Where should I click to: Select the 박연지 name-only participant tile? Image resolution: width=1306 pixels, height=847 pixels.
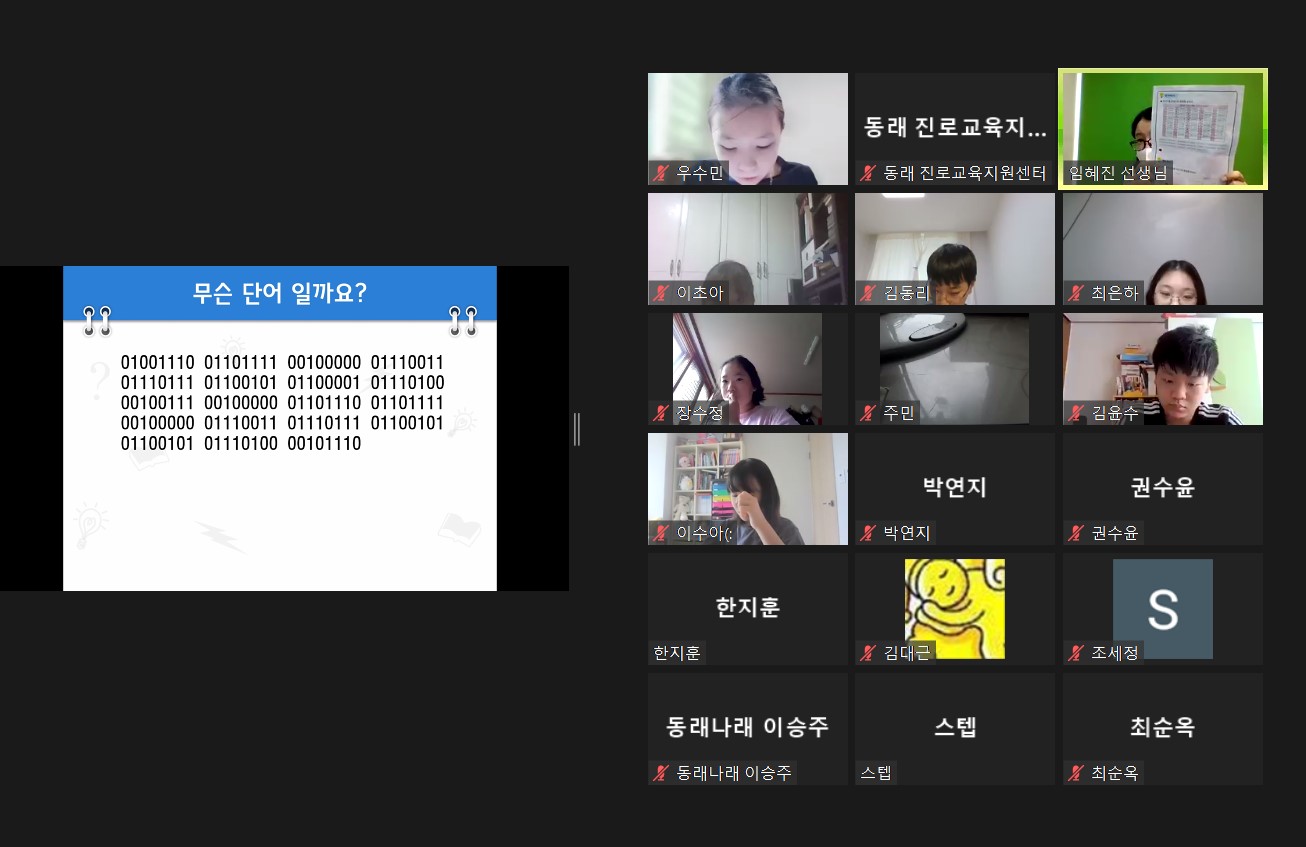[x=955, y=489]
